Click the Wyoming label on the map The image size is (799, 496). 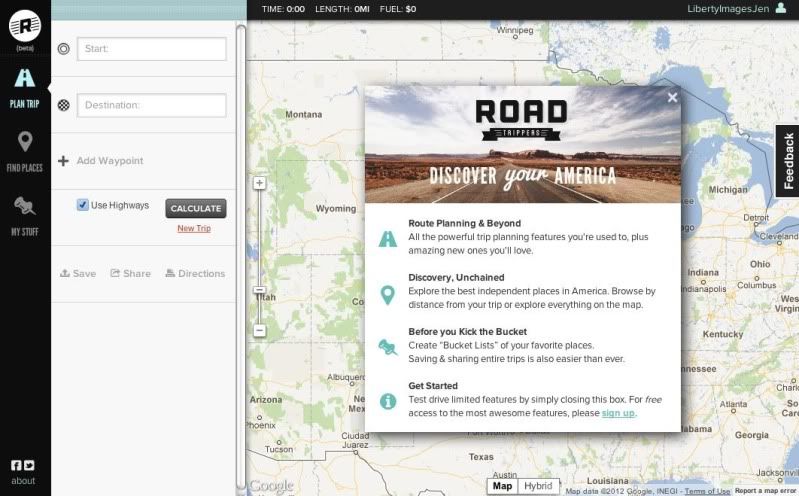(x=336, y=208)
